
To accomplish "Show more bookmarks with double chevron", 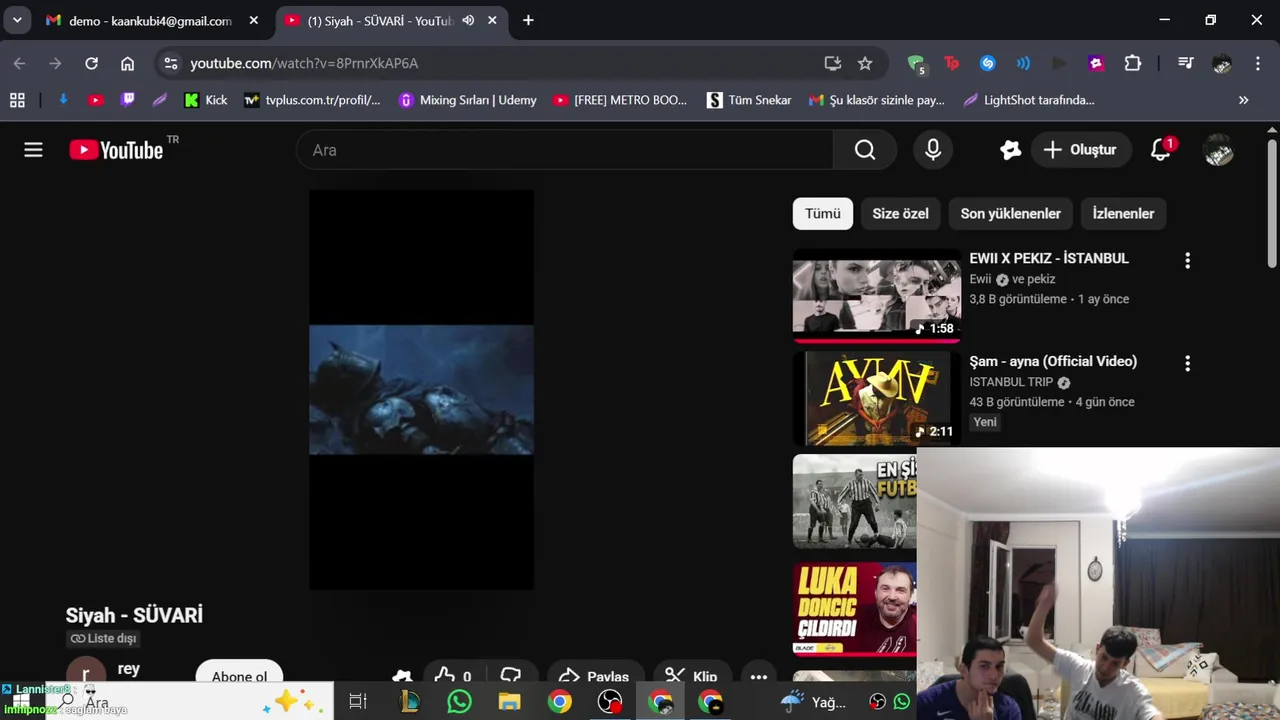I will coord(1243,100).
